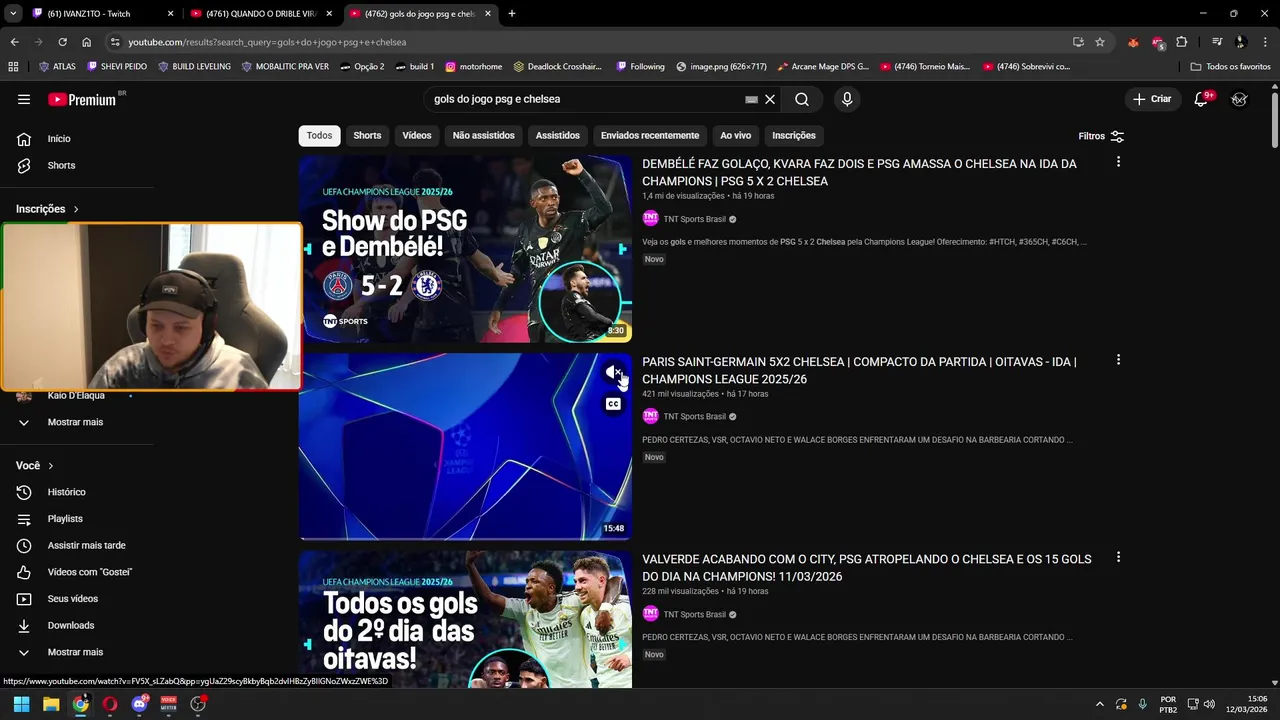Open Kaio D'Elaqua channel subscription

click(77, 396)
